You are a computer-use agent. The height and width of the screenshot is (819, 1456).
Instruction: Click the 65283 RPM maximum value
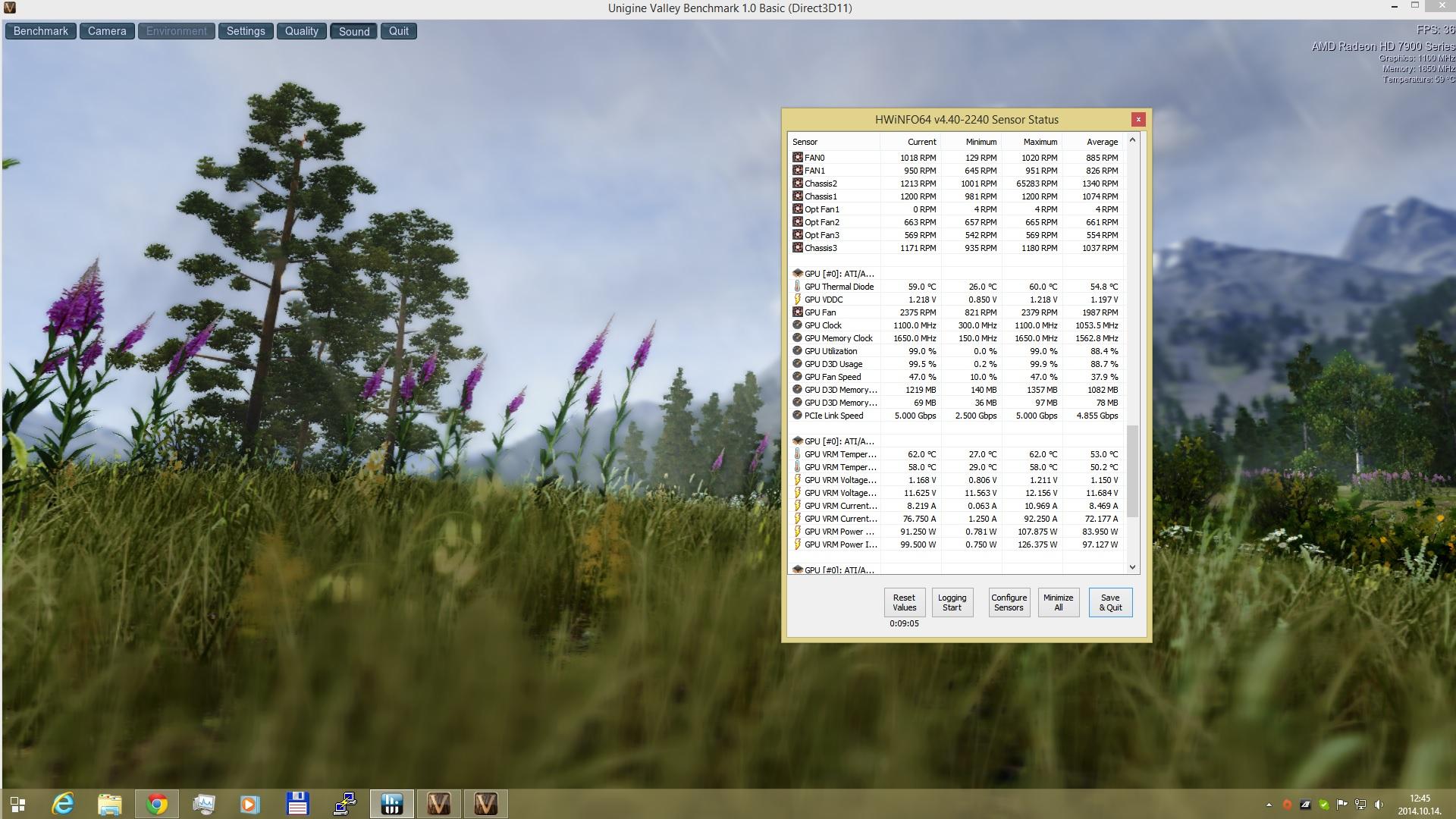[x=1037, y=184]
